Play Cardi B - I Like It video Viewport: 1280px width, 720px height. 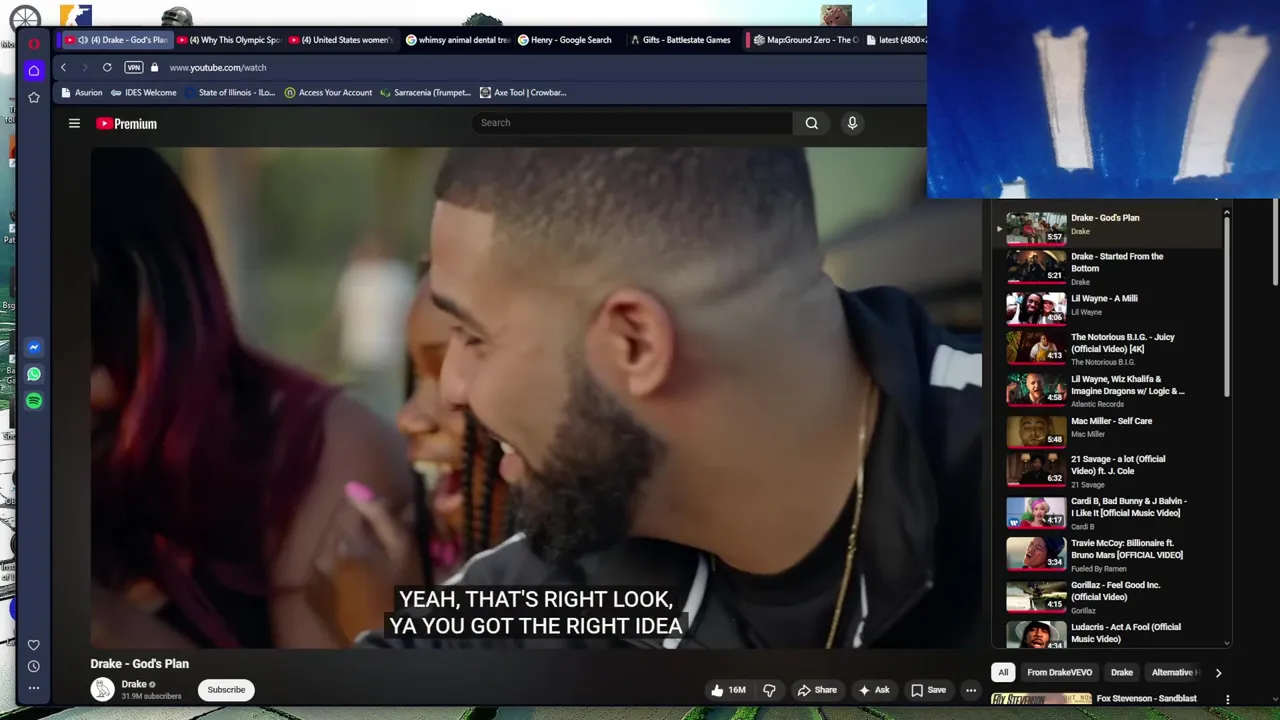[1109, 512]
